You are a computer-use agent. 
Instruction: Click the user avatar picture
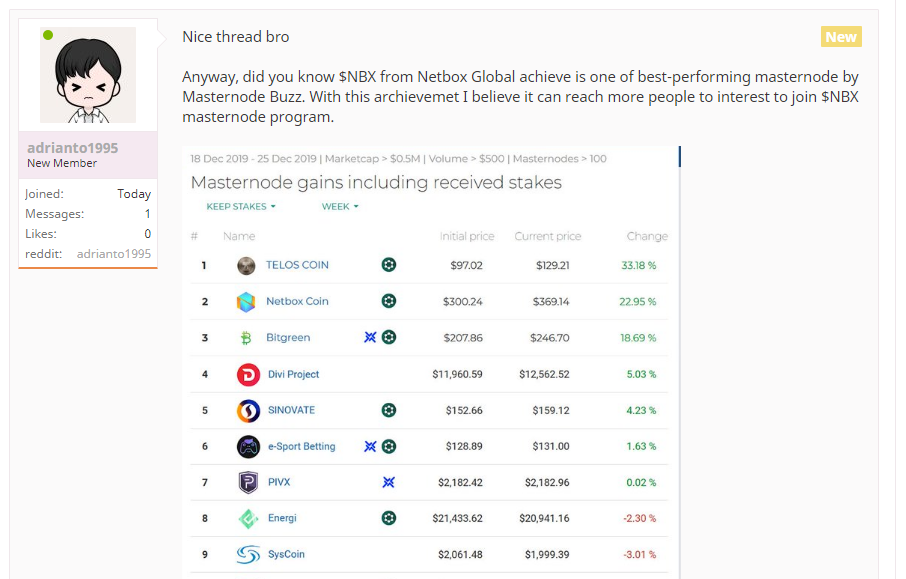[88, 75]
